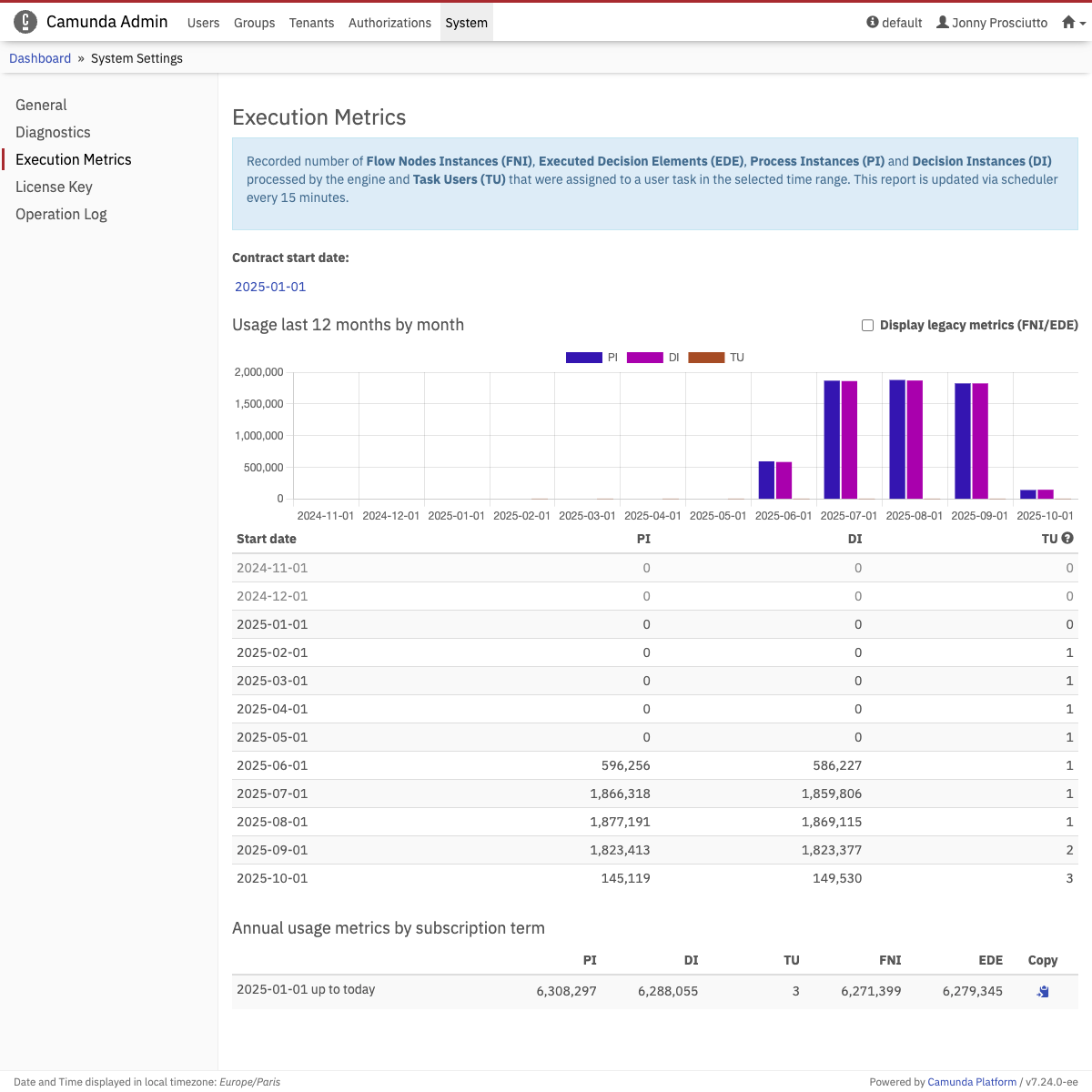Open Jonny Prosciutto user account menu

pyautogui.click(x=992, y=23)
